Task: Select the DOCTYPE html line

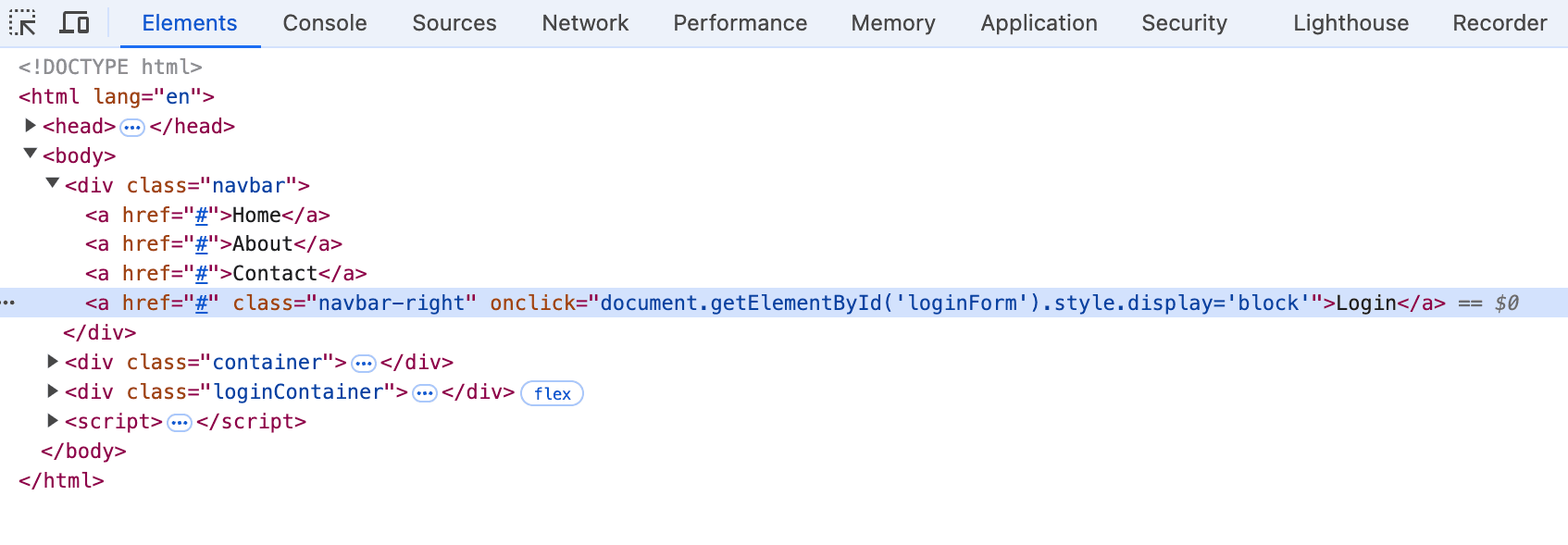Action: tap(110, 68)
